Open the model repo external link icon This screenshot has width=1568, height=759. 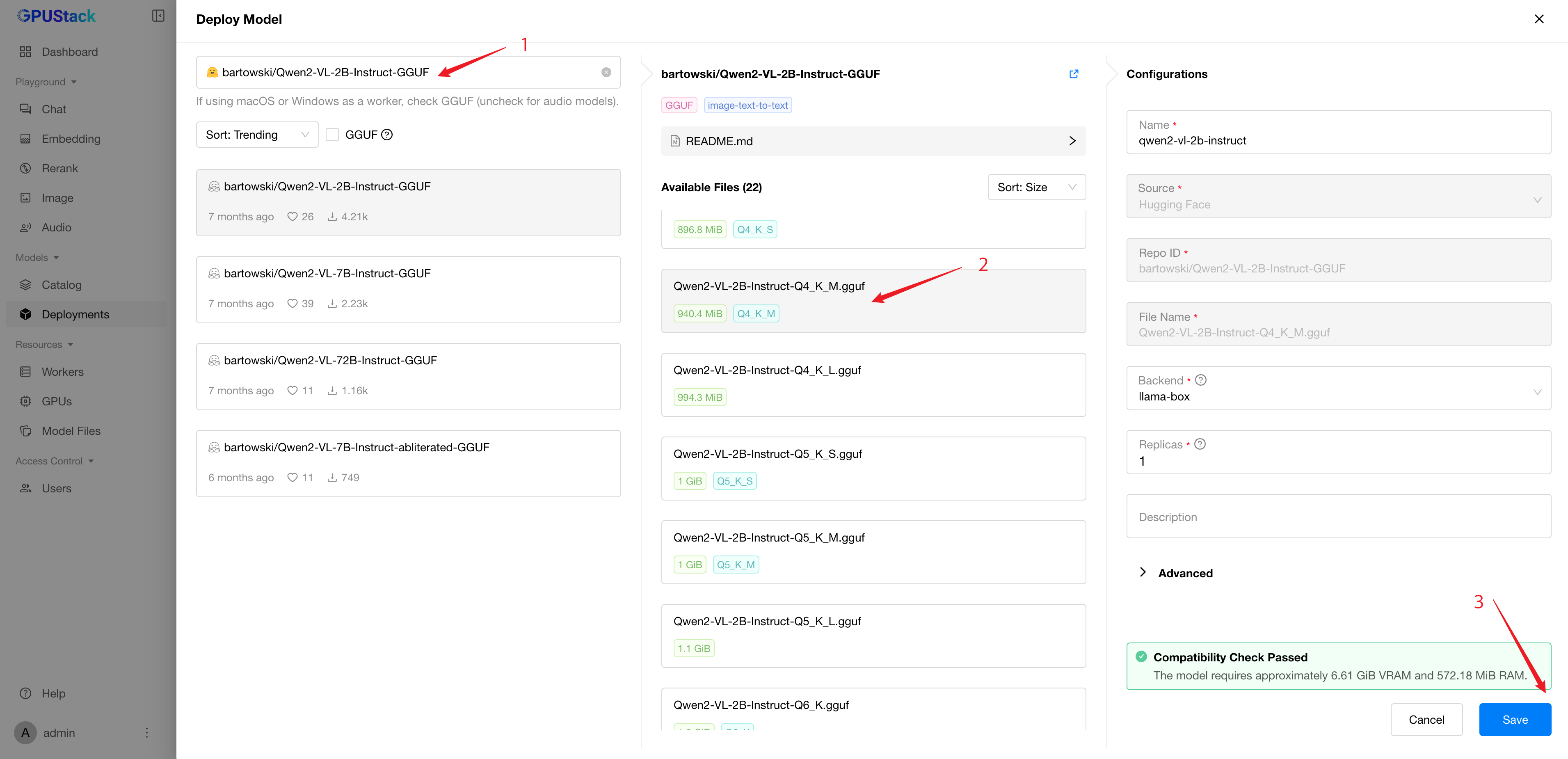click(1074, 74)
